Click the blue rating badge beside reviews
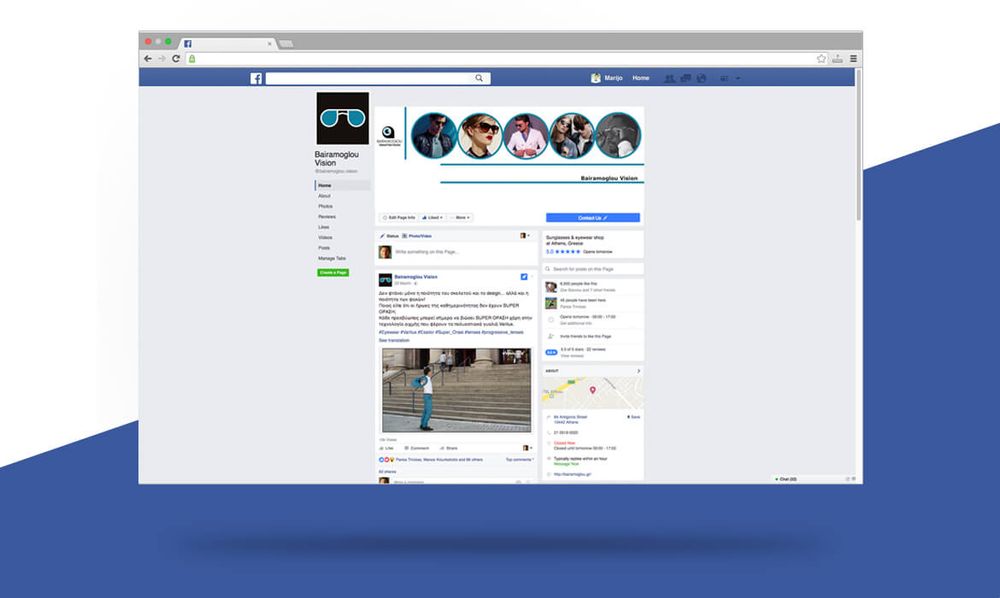 [551, 352]
